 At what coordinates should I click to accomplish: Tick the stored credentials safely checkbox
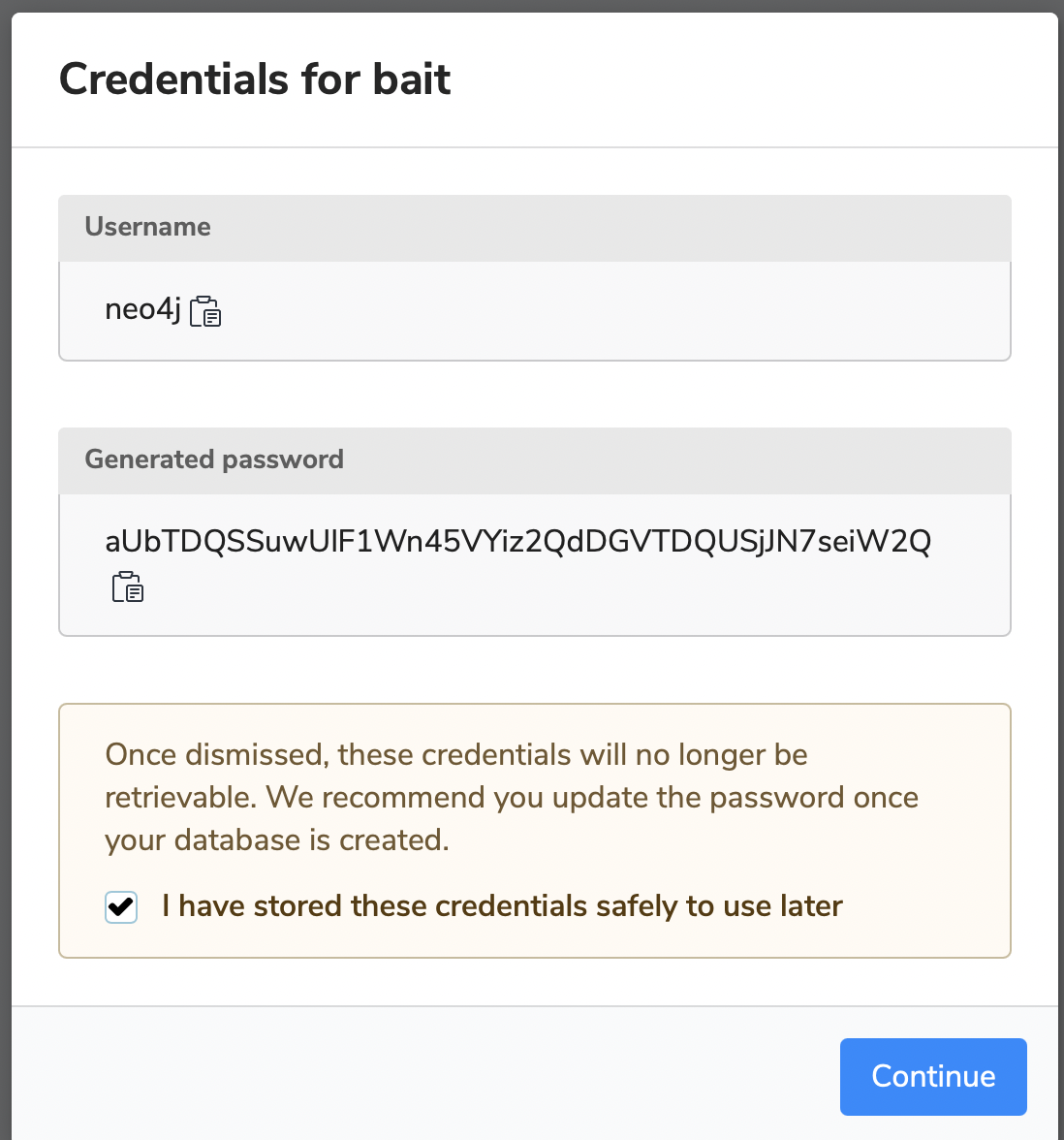click(120, 906)
